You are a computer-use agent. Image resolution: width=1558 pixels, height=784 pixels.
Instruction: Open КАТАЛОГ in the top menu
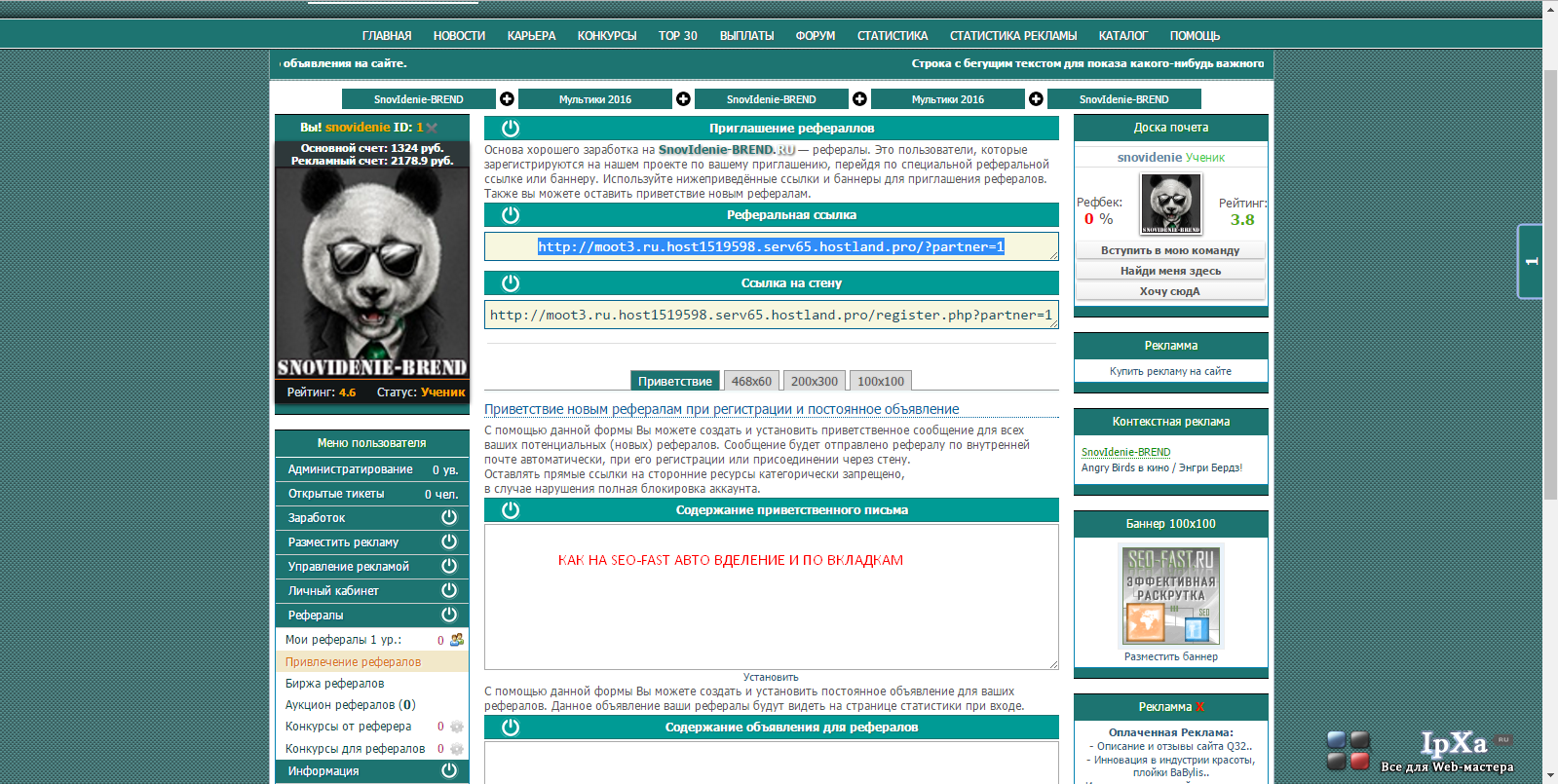1123,36
